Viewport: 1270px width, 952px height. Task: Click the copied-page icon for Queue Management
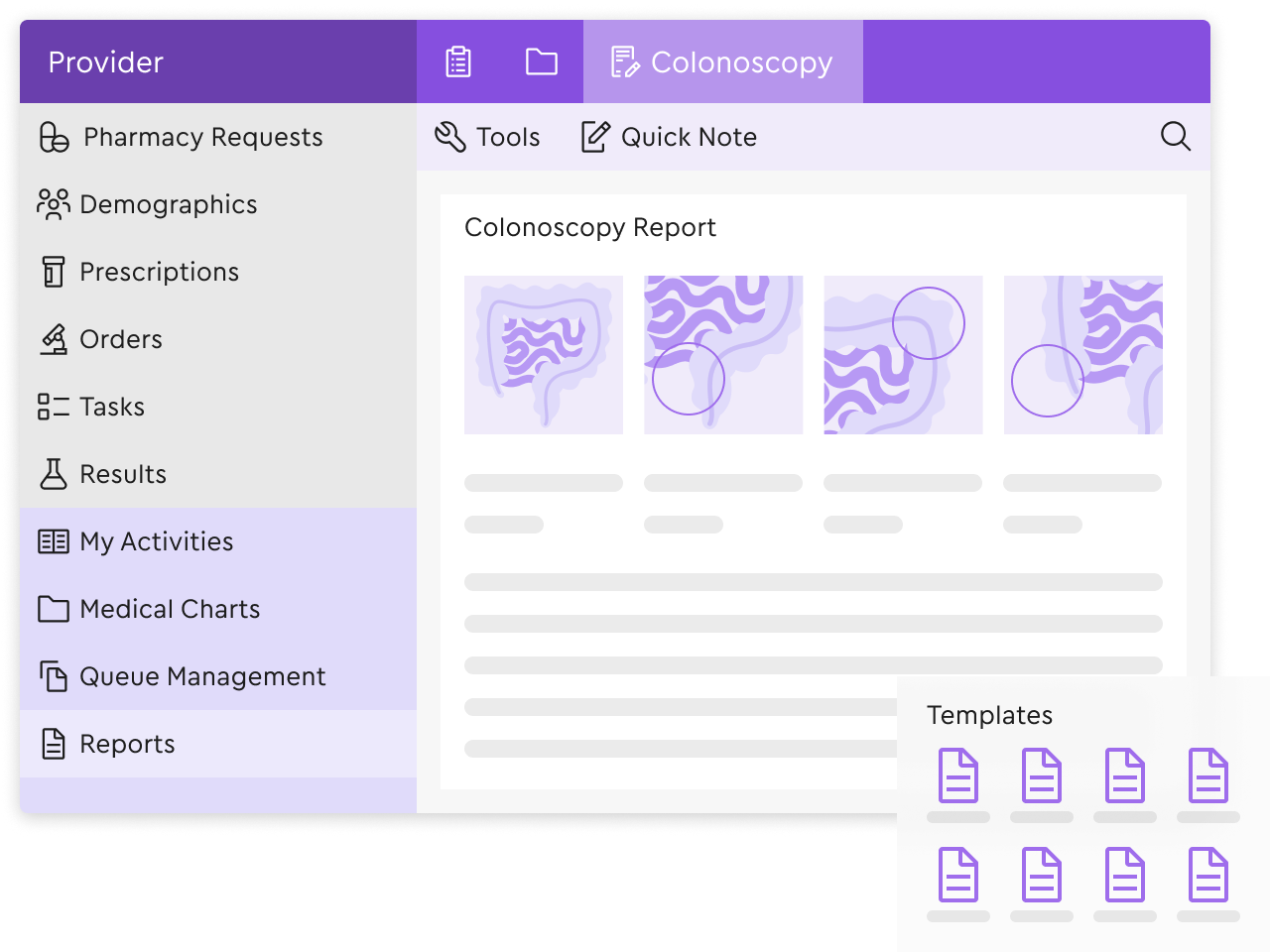(x=52, y=676)
